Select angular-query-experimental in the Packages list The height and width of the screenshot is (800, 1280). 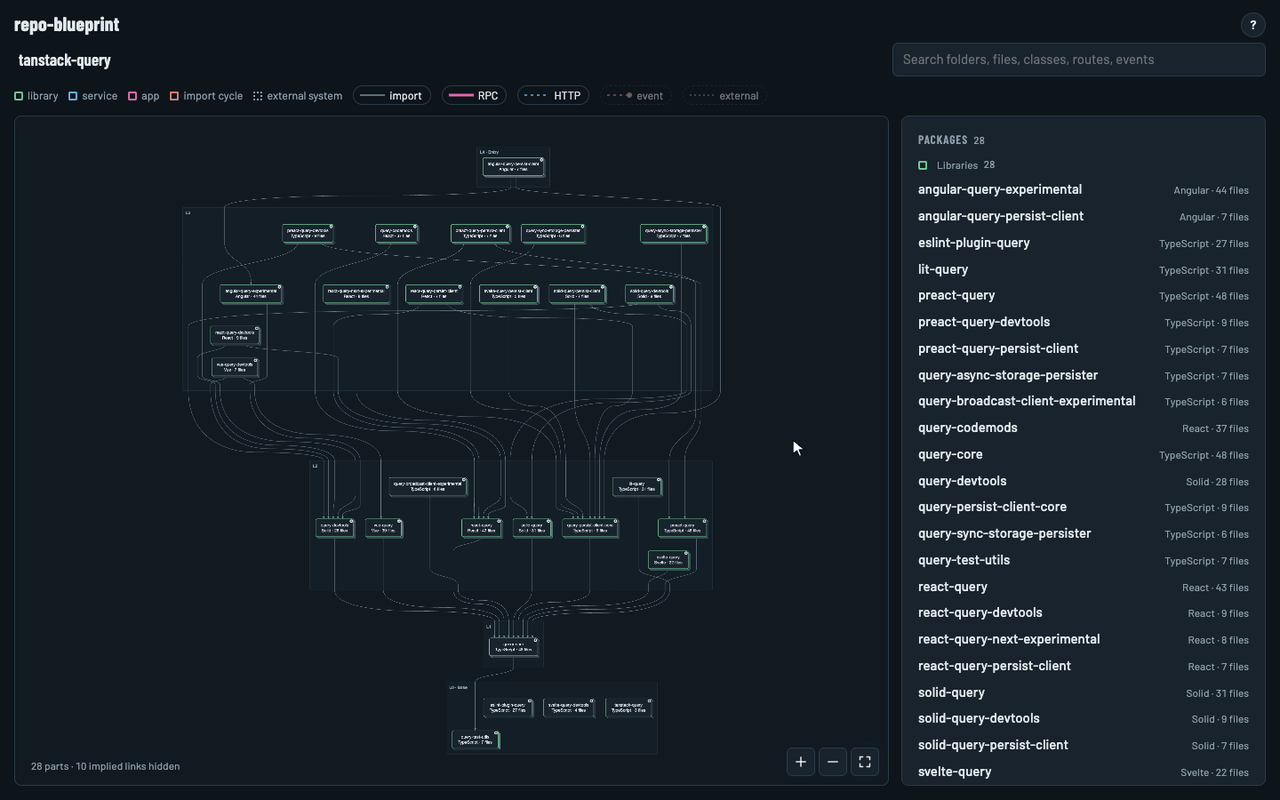pos(1083,189)
